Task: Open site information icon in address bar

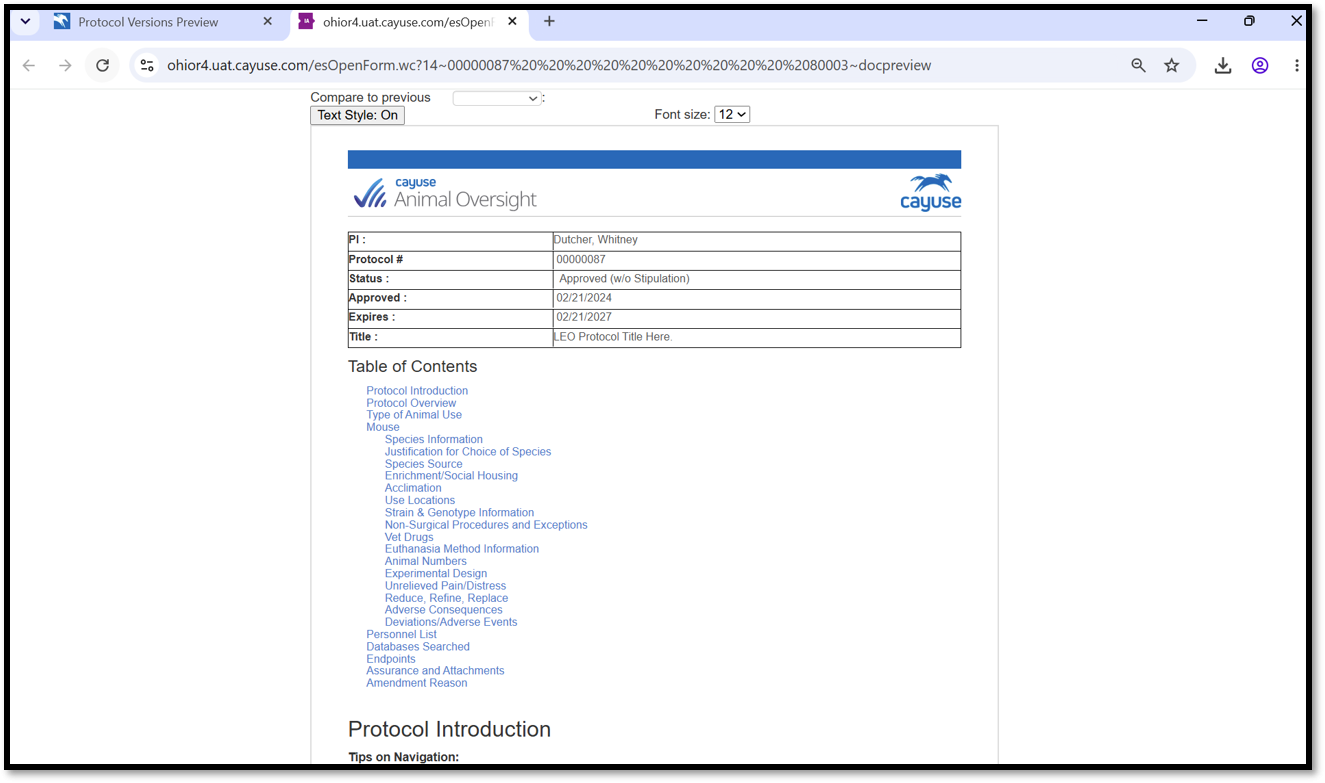Action: tap(147, 65)
